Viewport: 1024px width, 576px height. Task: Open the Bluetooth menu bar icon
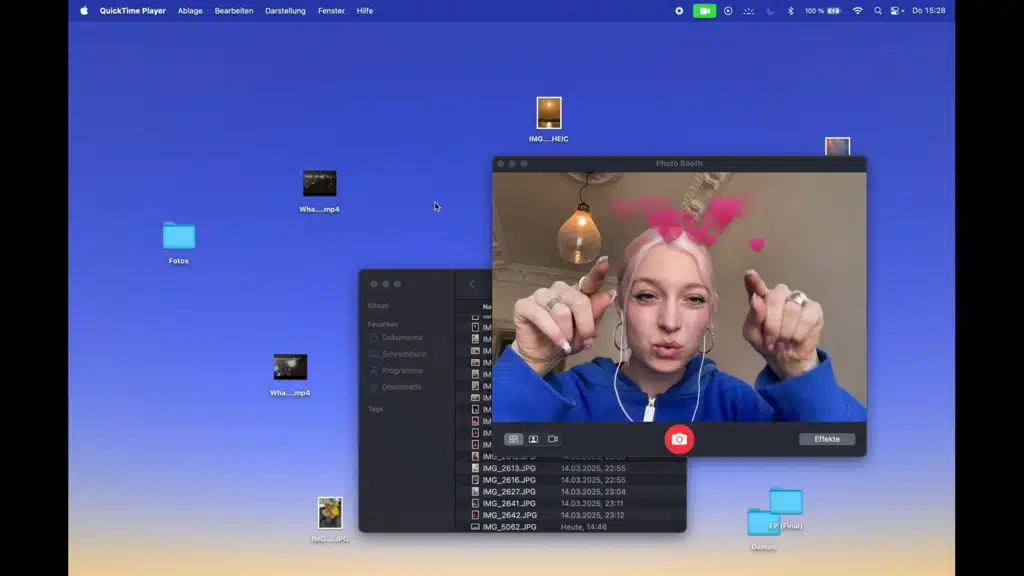(x=790, y=11)
